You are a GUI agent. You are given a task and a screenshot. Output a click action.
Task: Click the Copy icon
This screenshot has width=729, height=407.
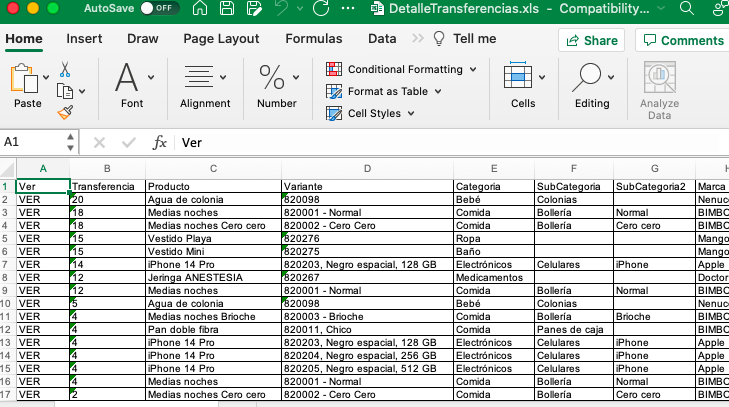[65, 91]
